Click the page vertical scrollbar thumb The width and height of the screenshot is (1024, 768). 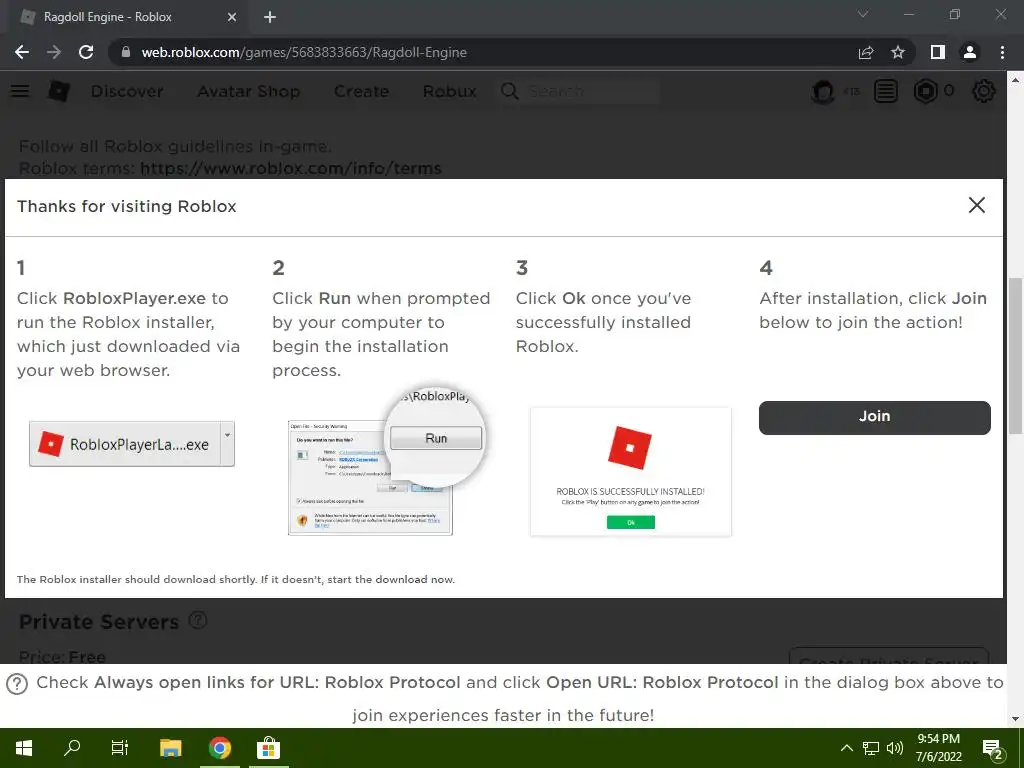point(1015,355)
